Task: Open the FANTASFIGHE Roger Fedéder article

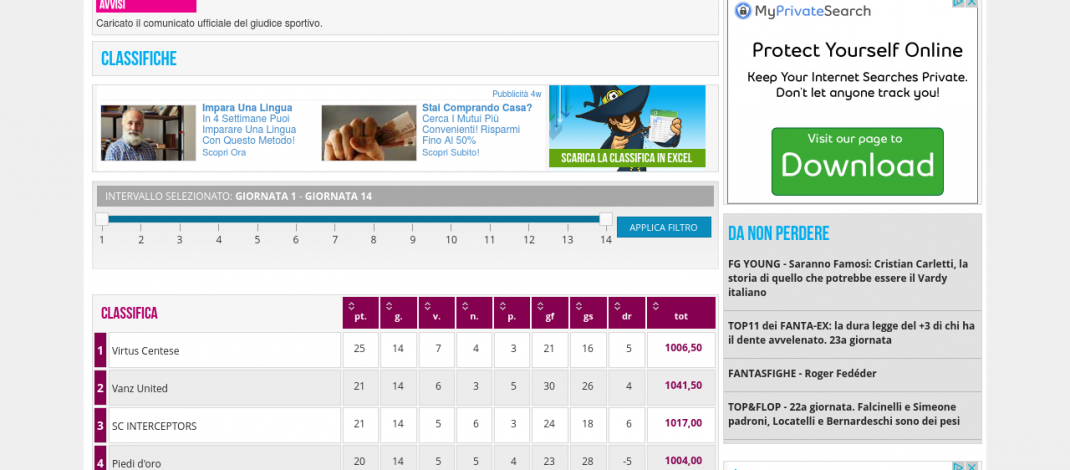Action: [x=802, y=373]
